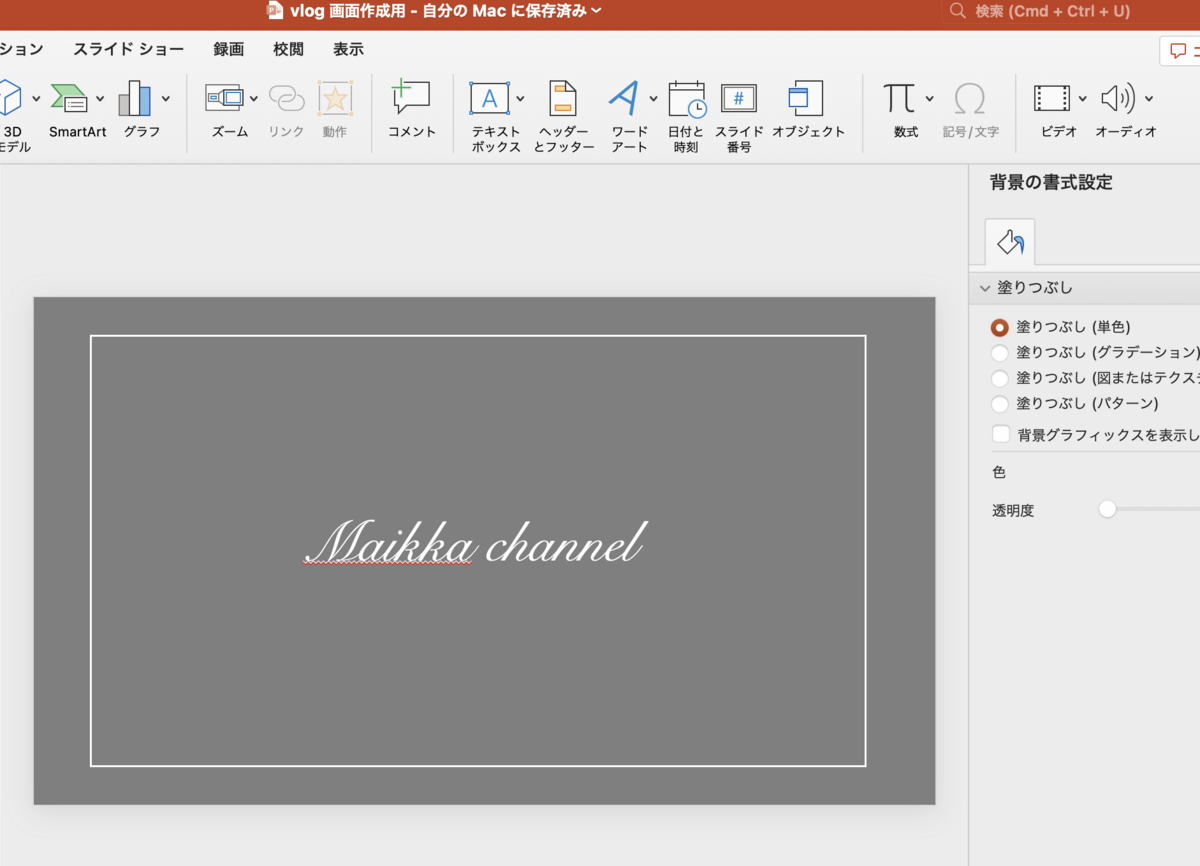Viewport: 1200px width, 866px height.
Task: Add a new コメント (Comment)
Action: (x=411, y=97)
